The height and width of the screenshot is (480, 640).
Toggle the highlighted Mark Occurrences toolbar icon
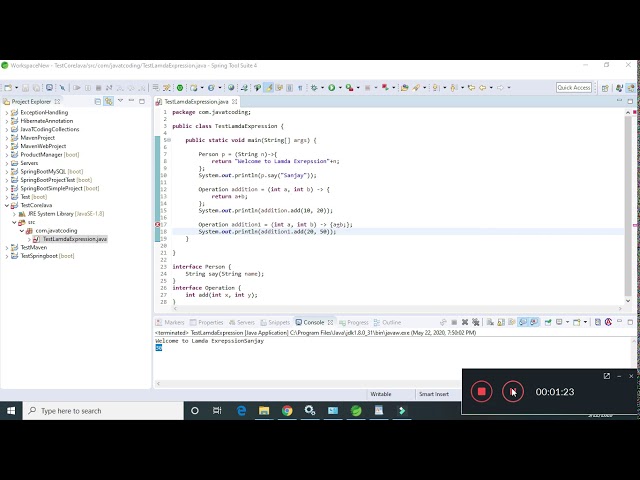click(268, 87)
